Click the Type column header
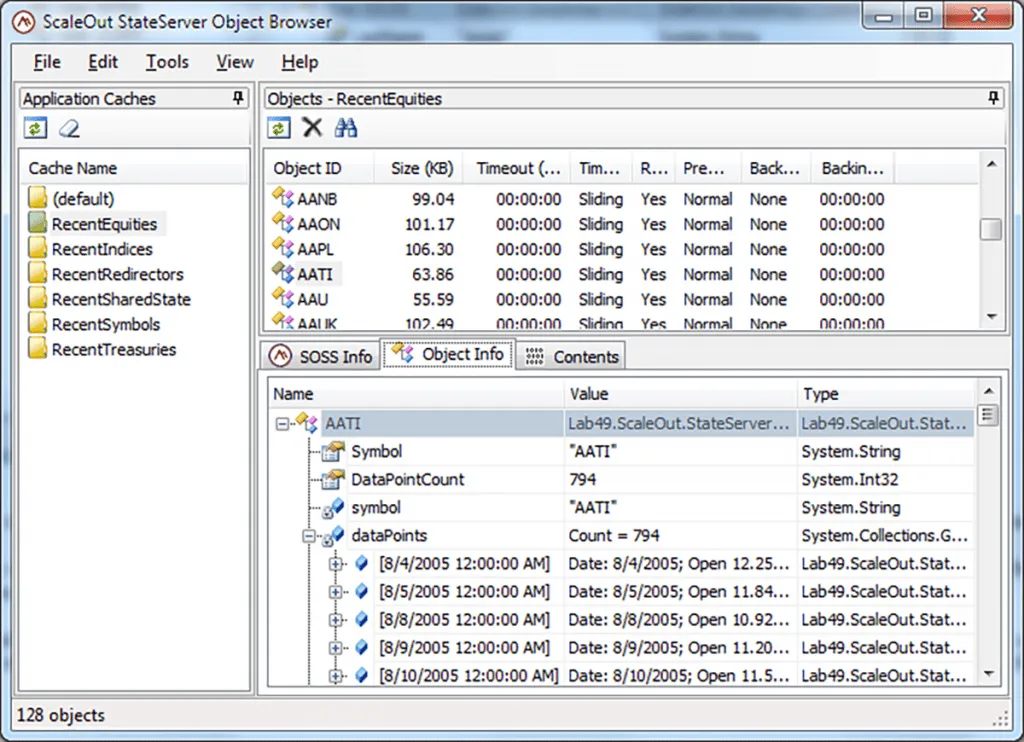This screenshot has height=742, width=1024. pos(886,394)
